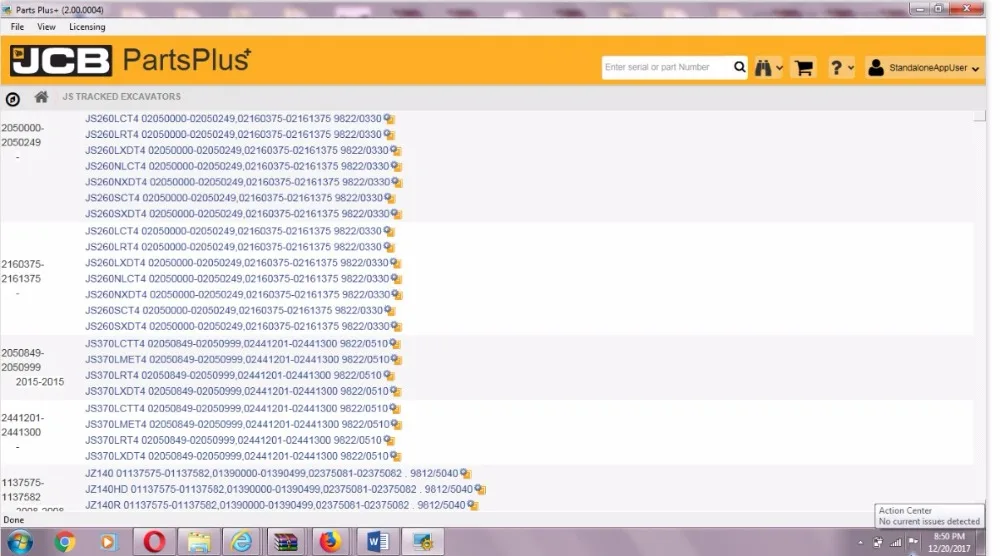Click catalogue icon beside JZ140 9812/5040 row
This screenshot has height=556, width=1000.
tap(466, 474)
